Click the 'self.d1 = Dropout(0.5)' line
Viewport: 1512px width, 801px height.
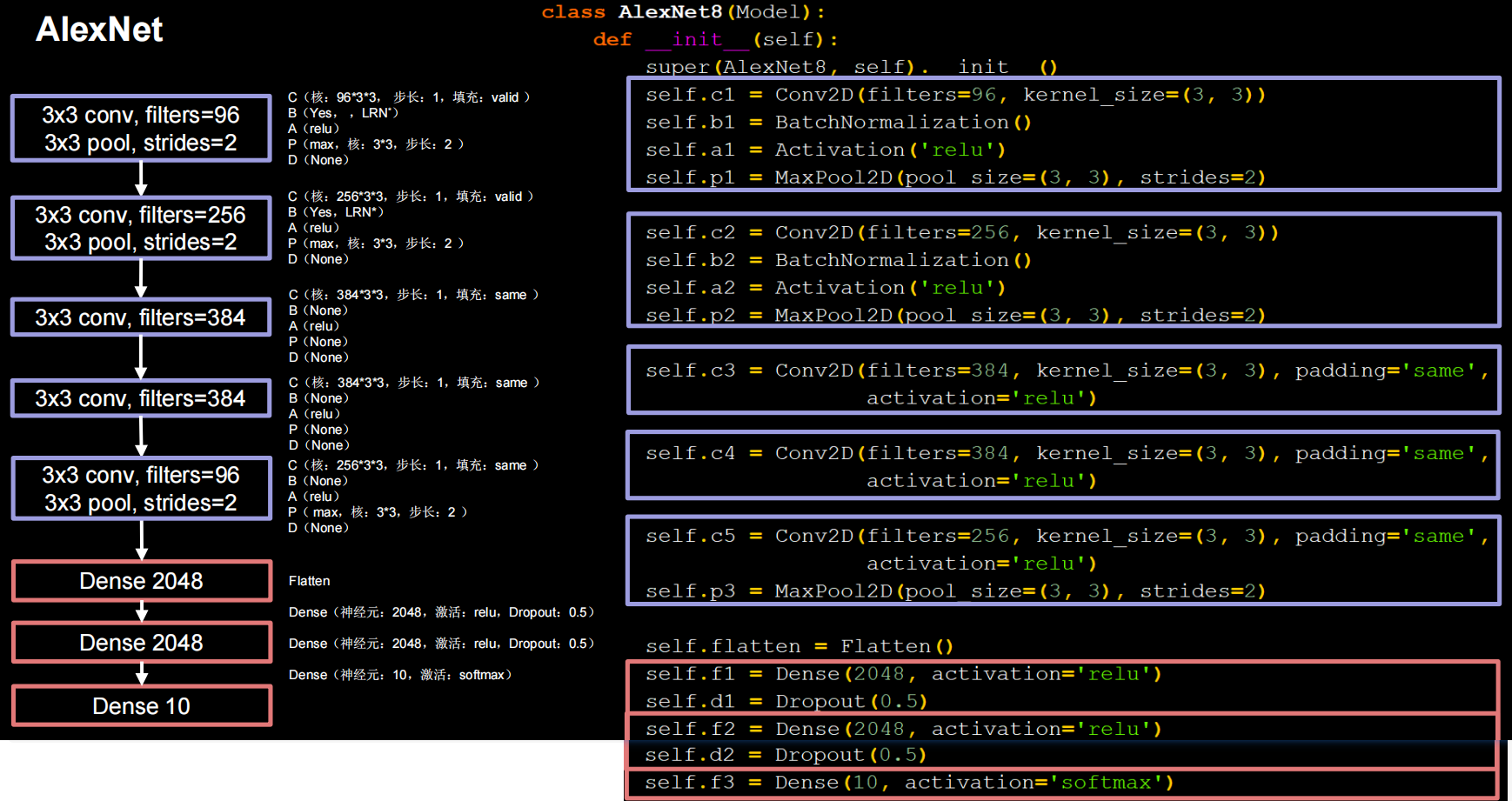[786, 701]
